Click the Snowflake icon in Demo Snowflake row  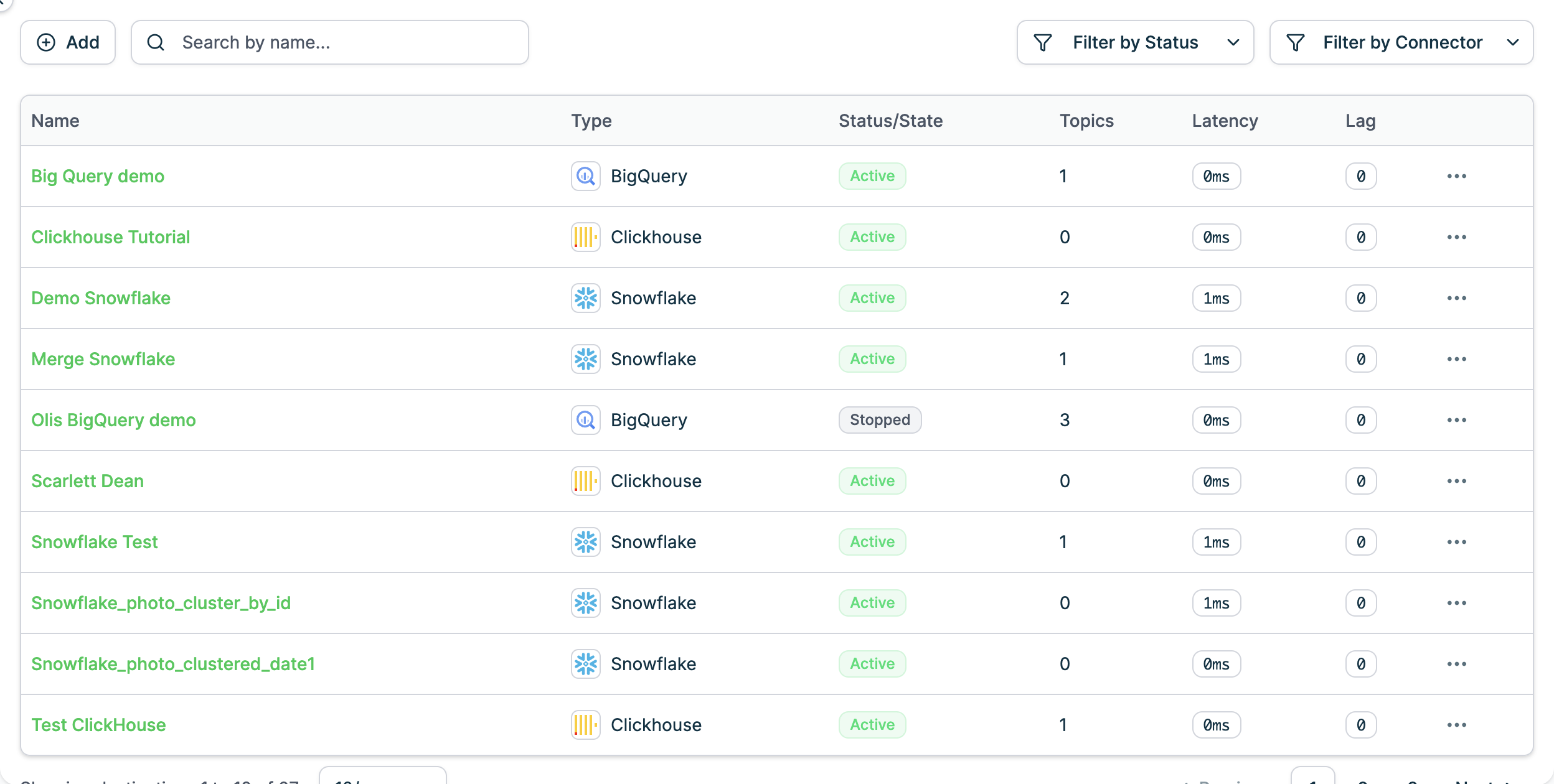(x=585, y=298)
